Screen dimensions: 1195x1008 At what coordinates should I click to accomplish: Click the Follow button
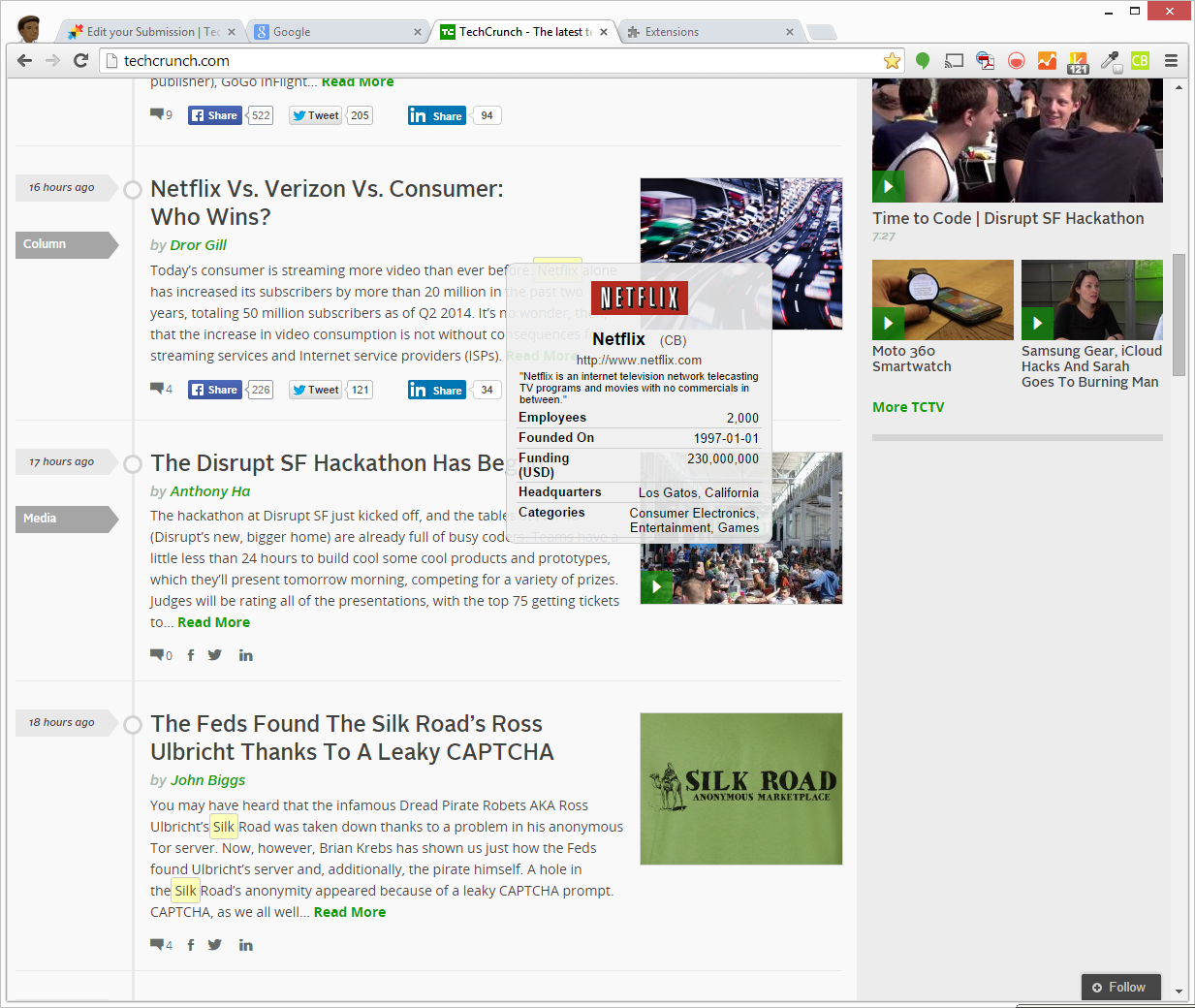(x=1120, y=987)
